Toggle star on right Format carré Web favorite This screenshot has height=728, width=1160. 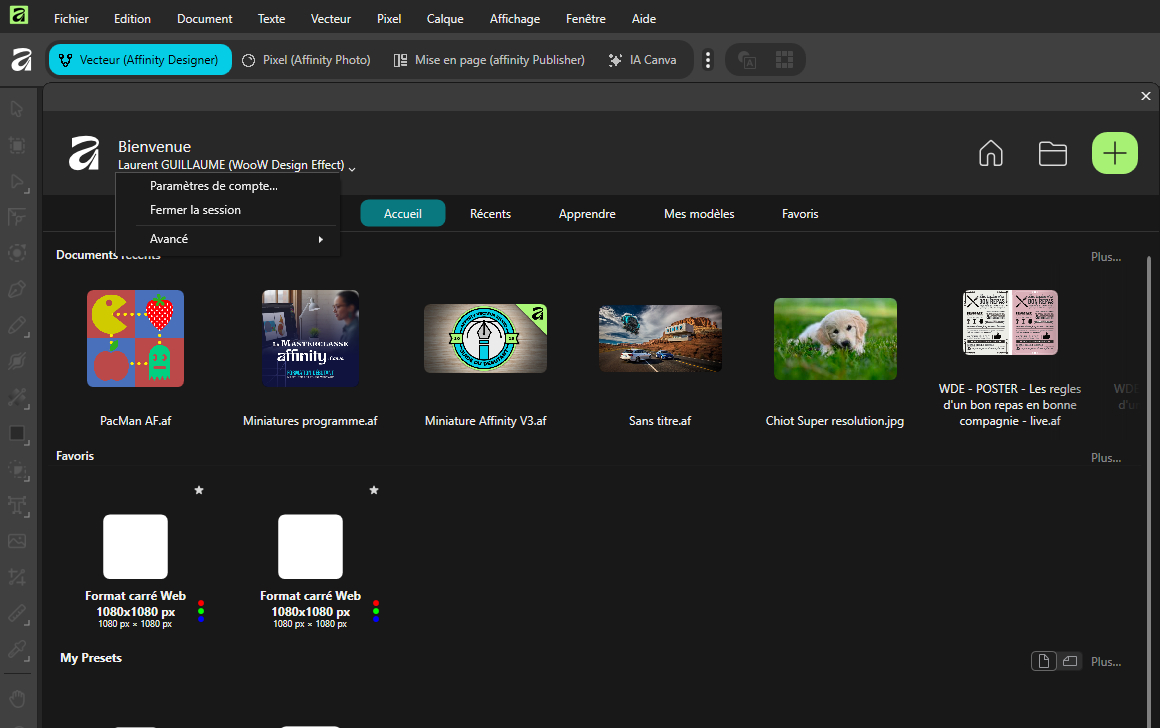pyautogui.click(x=374, y=490)
